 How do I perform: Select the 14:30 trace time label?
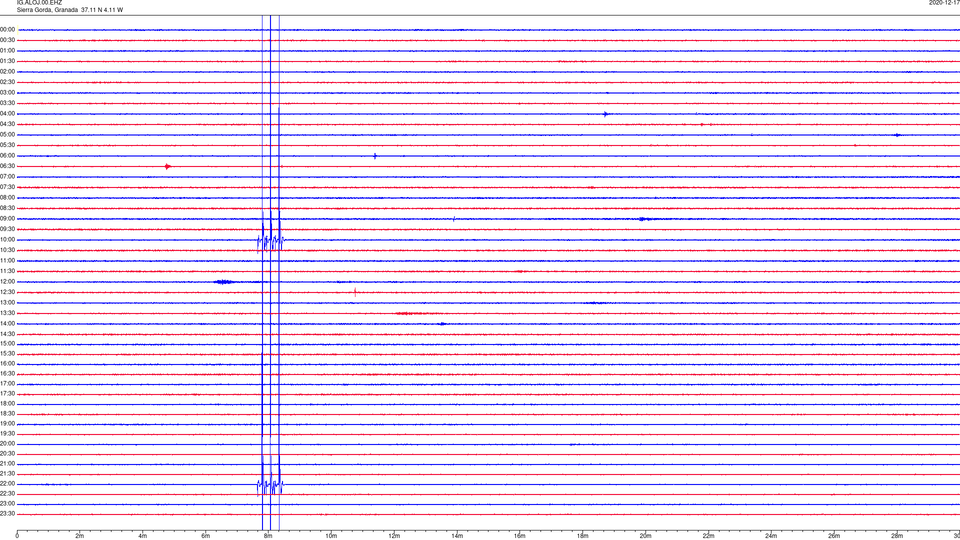[7, 334]
